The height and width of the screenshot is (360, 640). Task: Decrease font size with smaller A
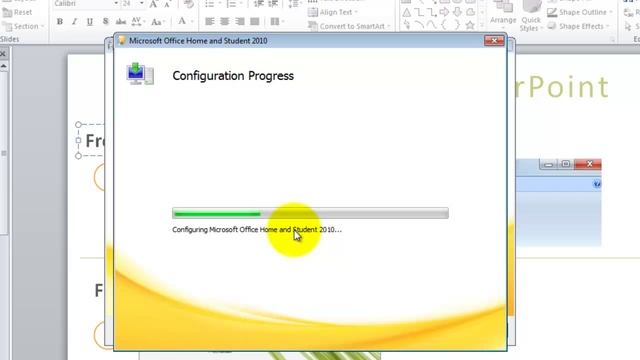tap(167, 4)
